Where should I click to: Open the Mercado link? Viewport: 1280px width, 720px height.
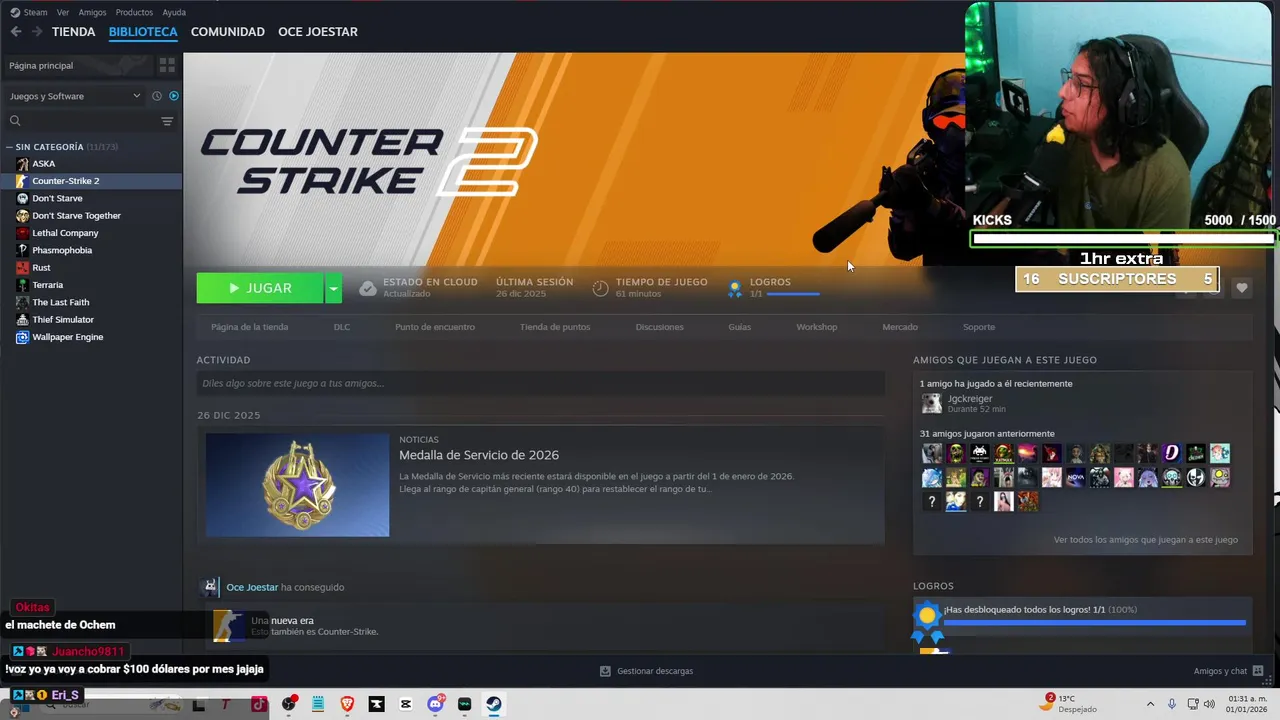click(900, 327)
